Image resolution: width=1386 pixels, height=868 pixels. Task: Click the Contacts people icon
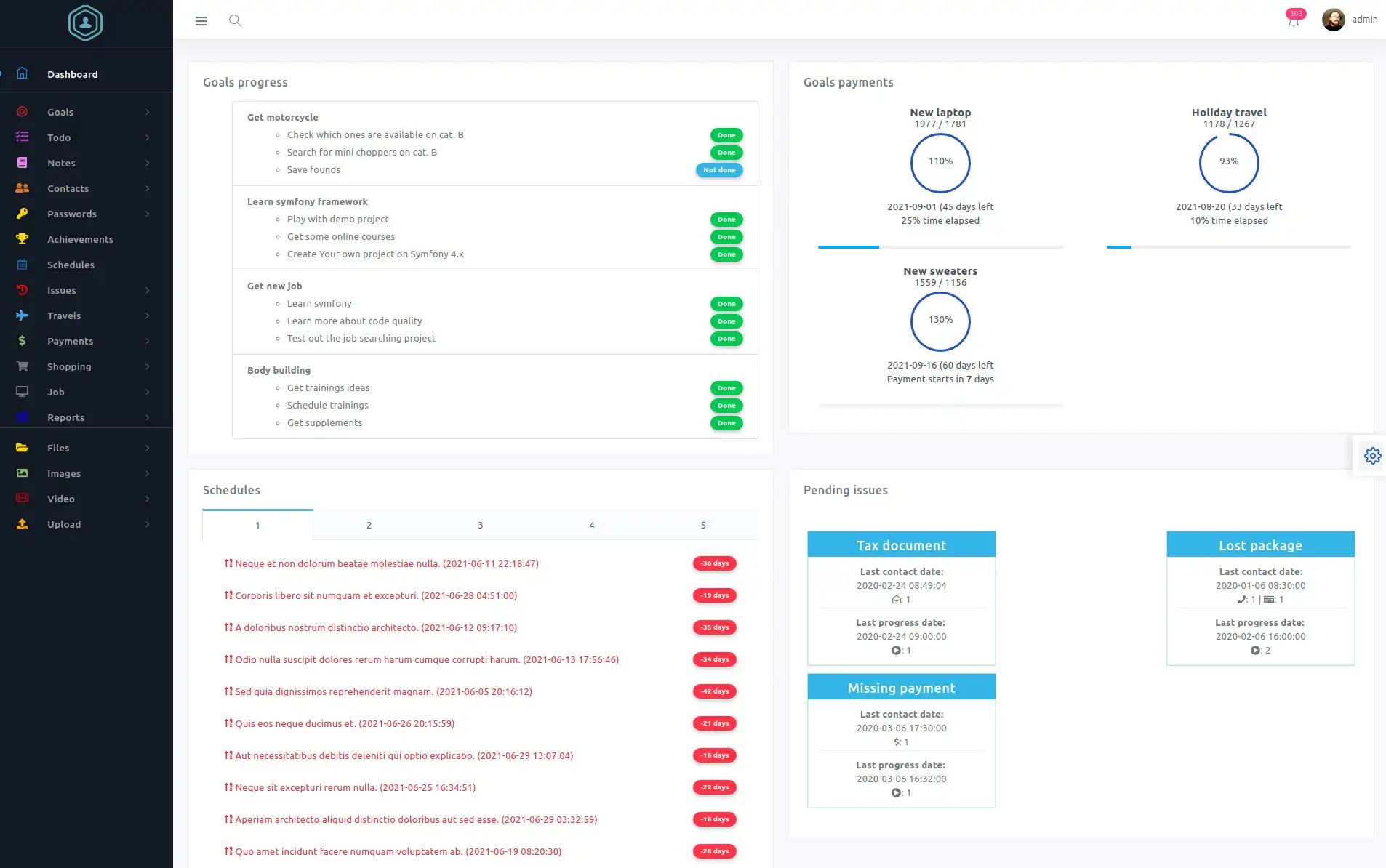[23, 188]
